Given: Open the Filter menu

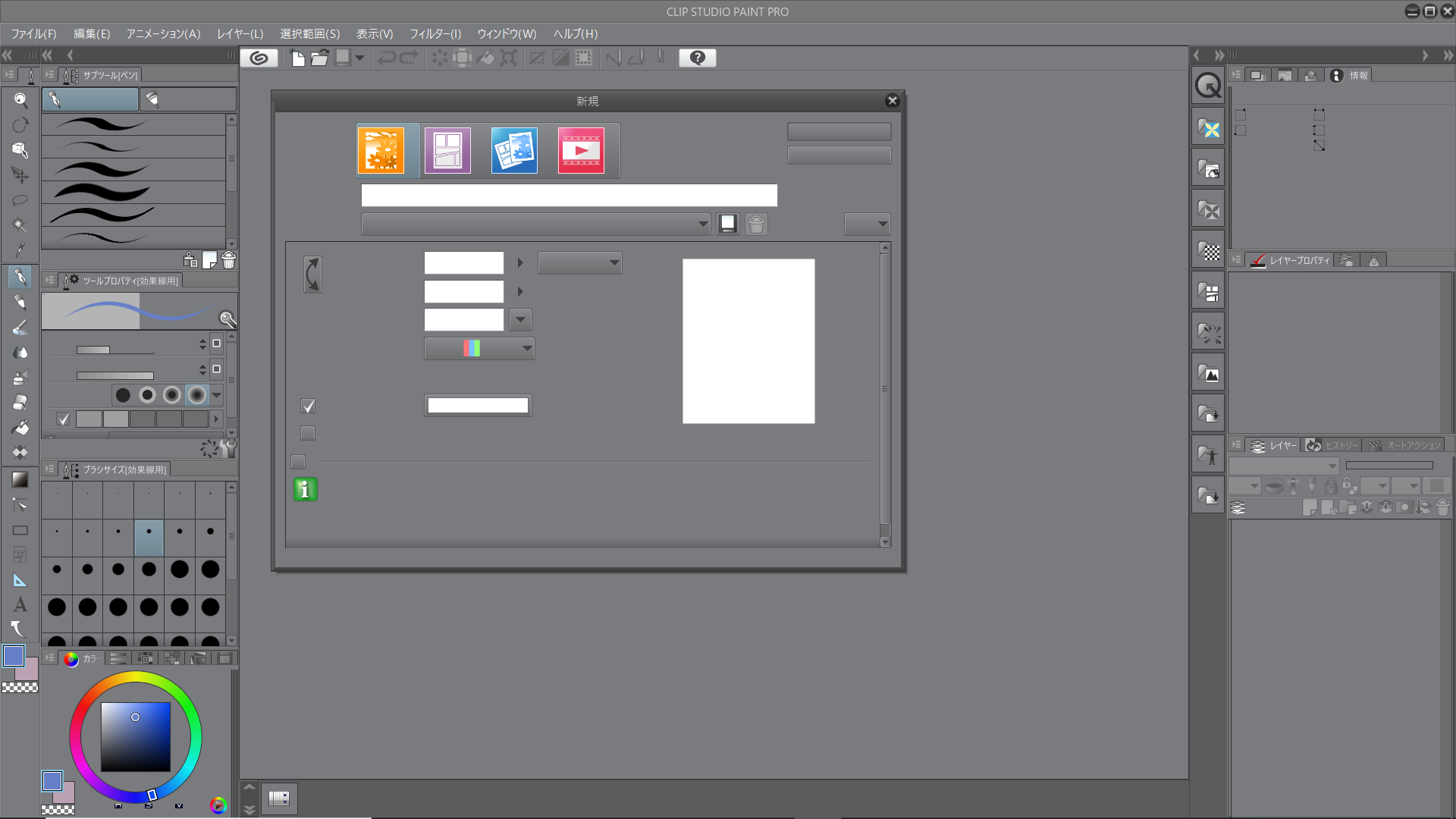Looking at the screenshot, I should (x=435, y=34).
